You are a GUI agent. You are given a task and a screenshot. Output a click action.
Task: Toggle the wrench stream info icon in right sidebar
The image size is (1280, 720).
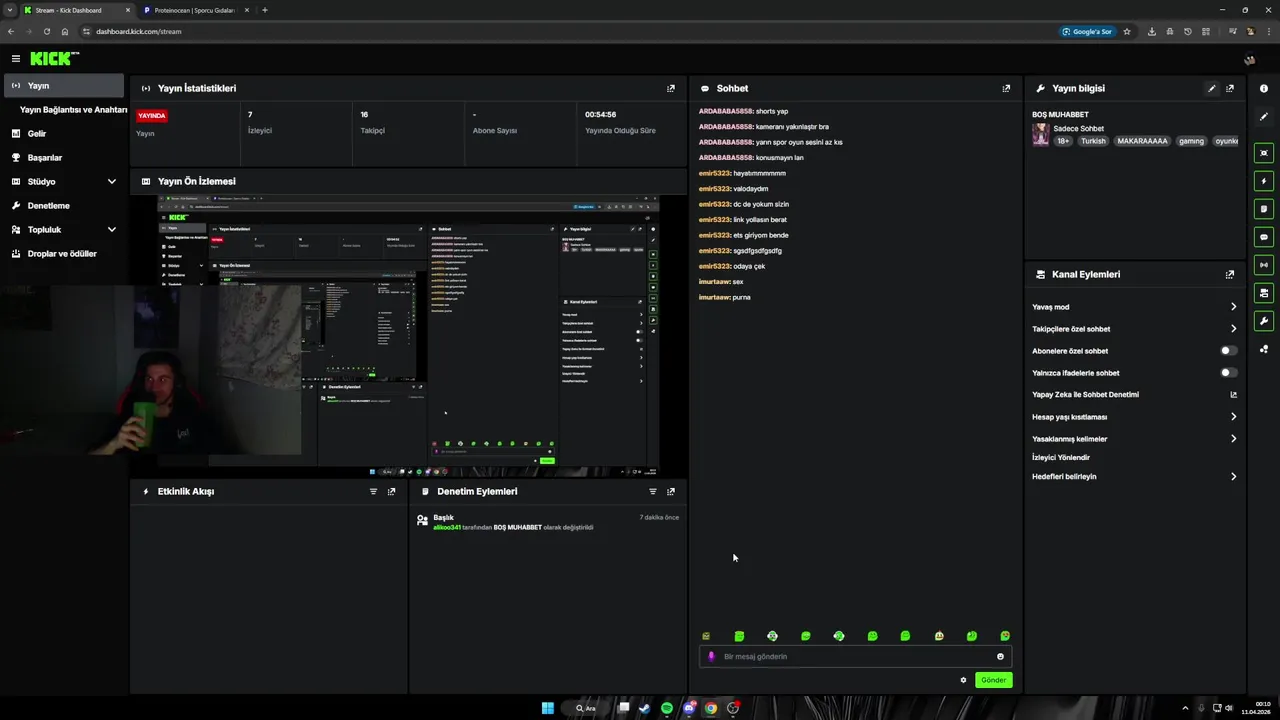(x=1264, y=321)
